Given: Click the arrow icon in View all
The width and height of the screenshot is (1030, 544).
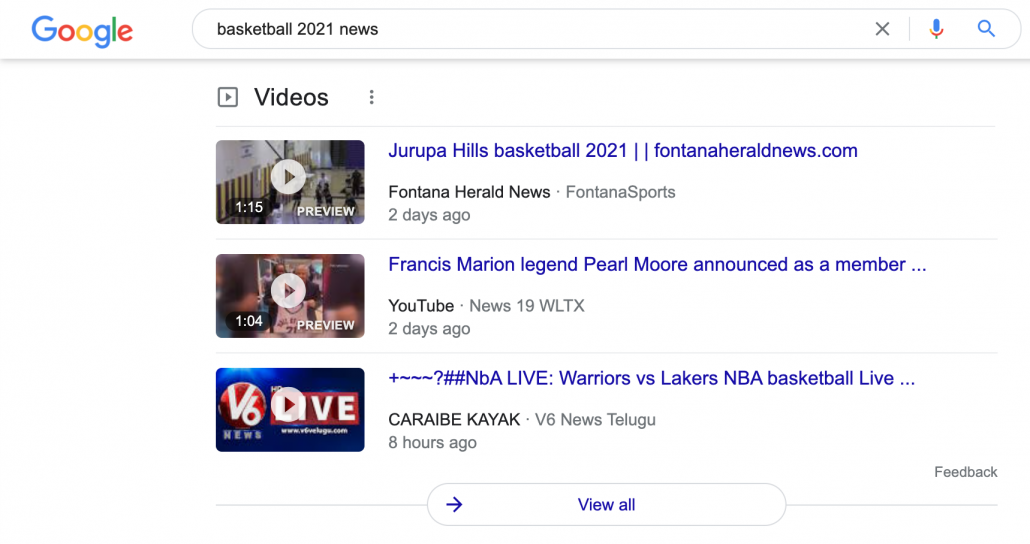Looking at the screenshot, I should tap(454, 505).
